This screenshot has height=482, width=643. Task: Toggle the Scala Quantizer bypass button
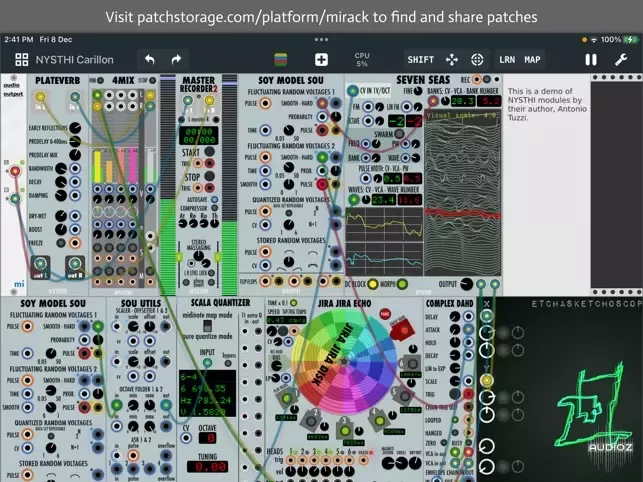[228, 363]
